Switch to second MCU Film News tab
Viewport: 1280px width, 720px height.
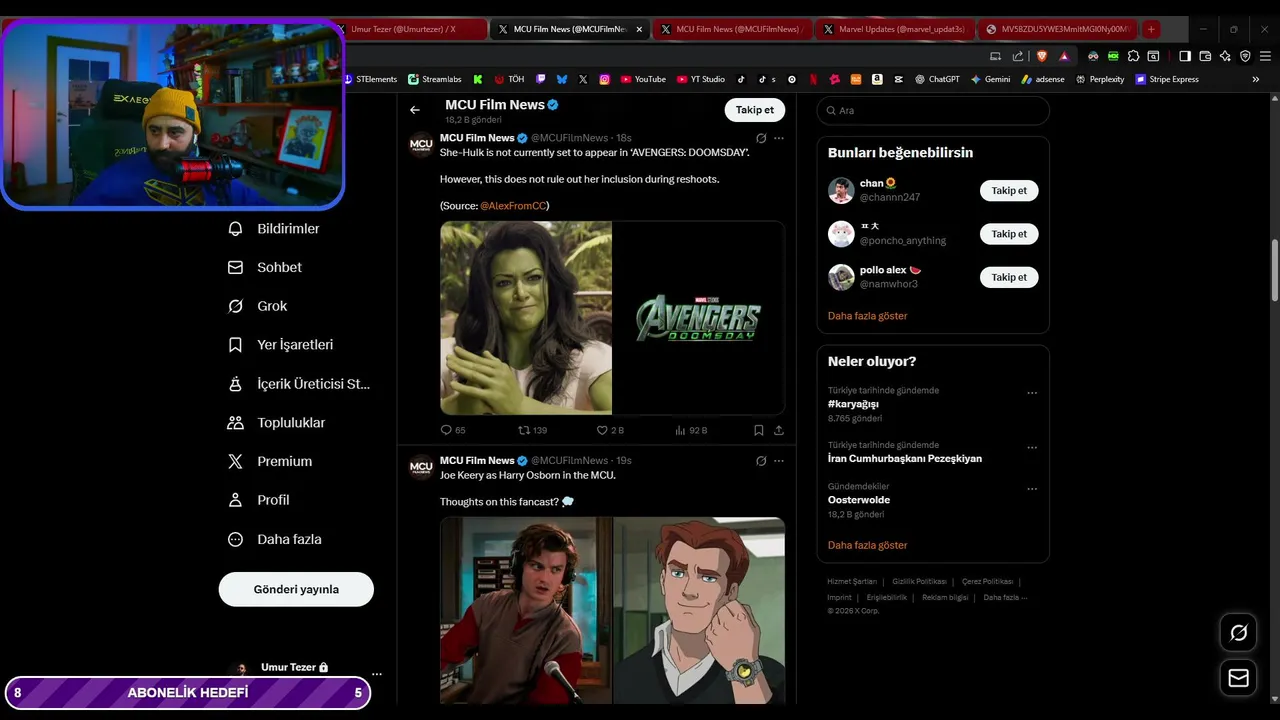(x=732, y=29)
